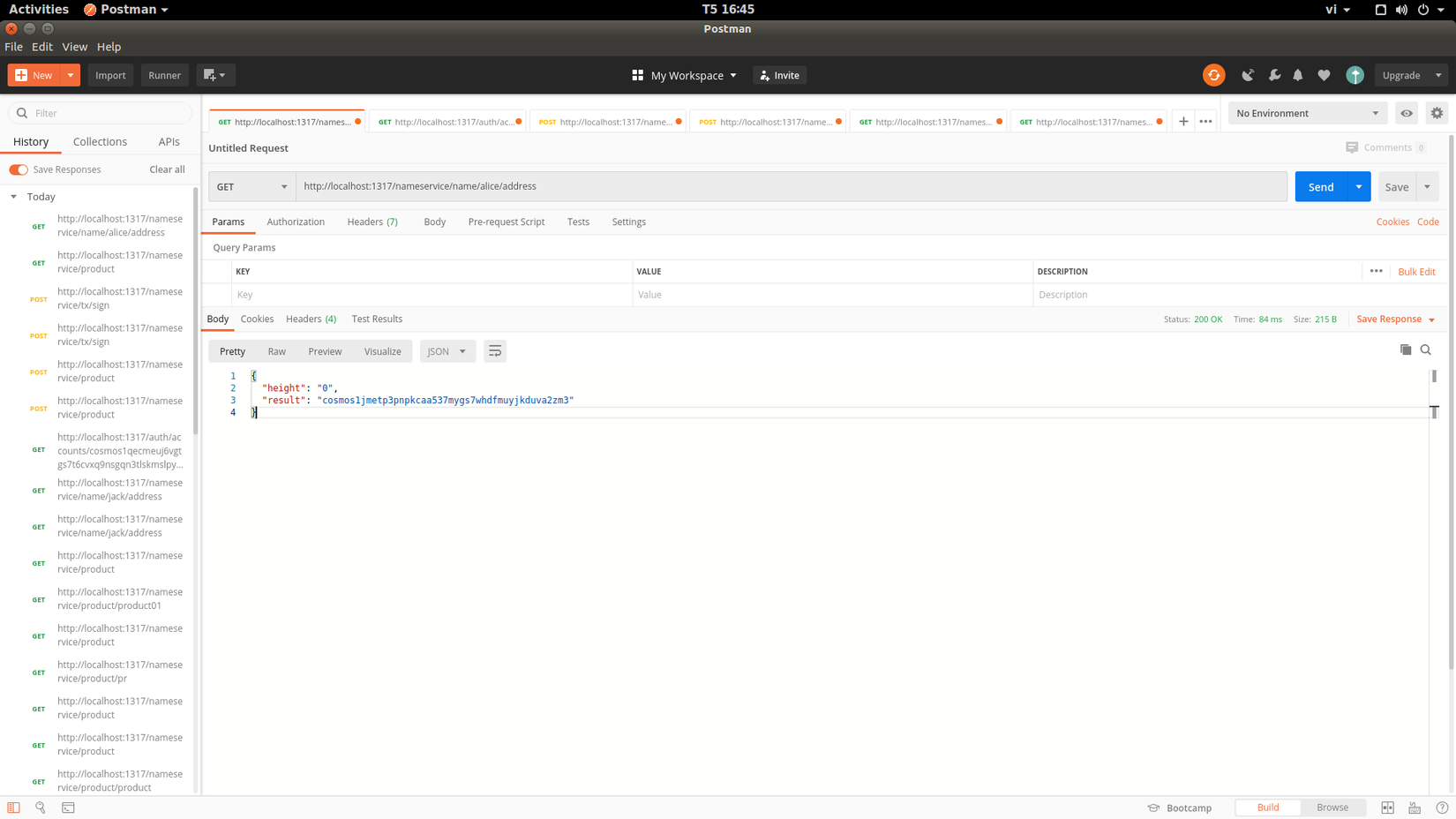Toggle the Save Responses switch

pyautogui.click(x=19, y=169)
